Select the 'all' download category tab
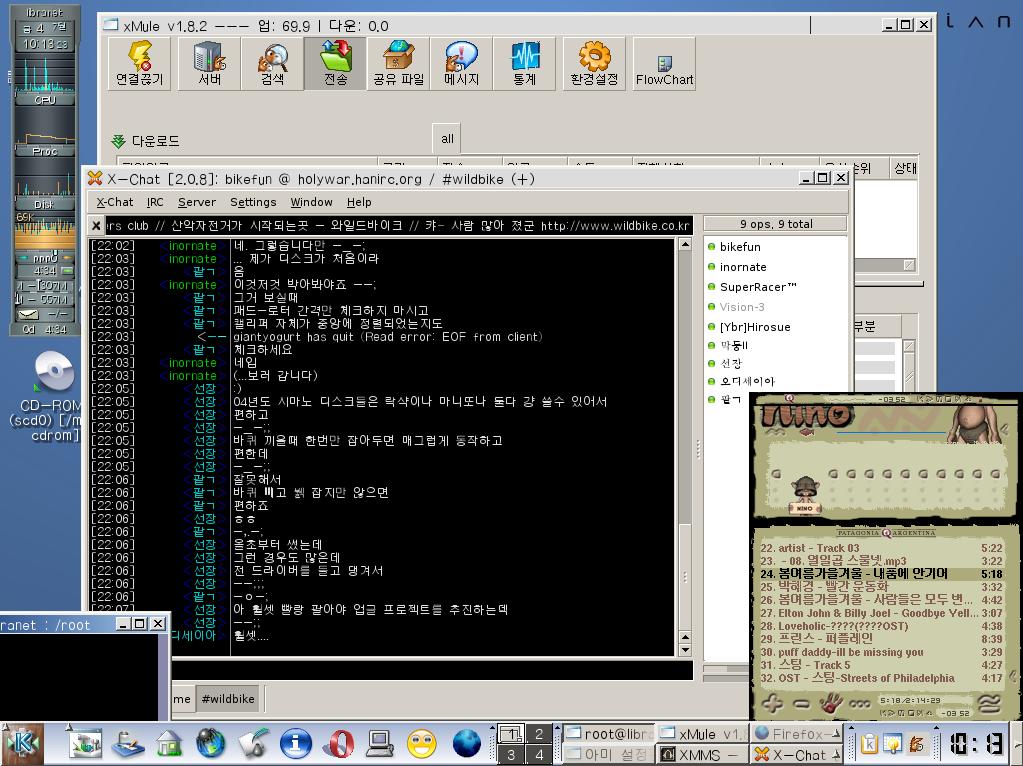 point(447,138)
